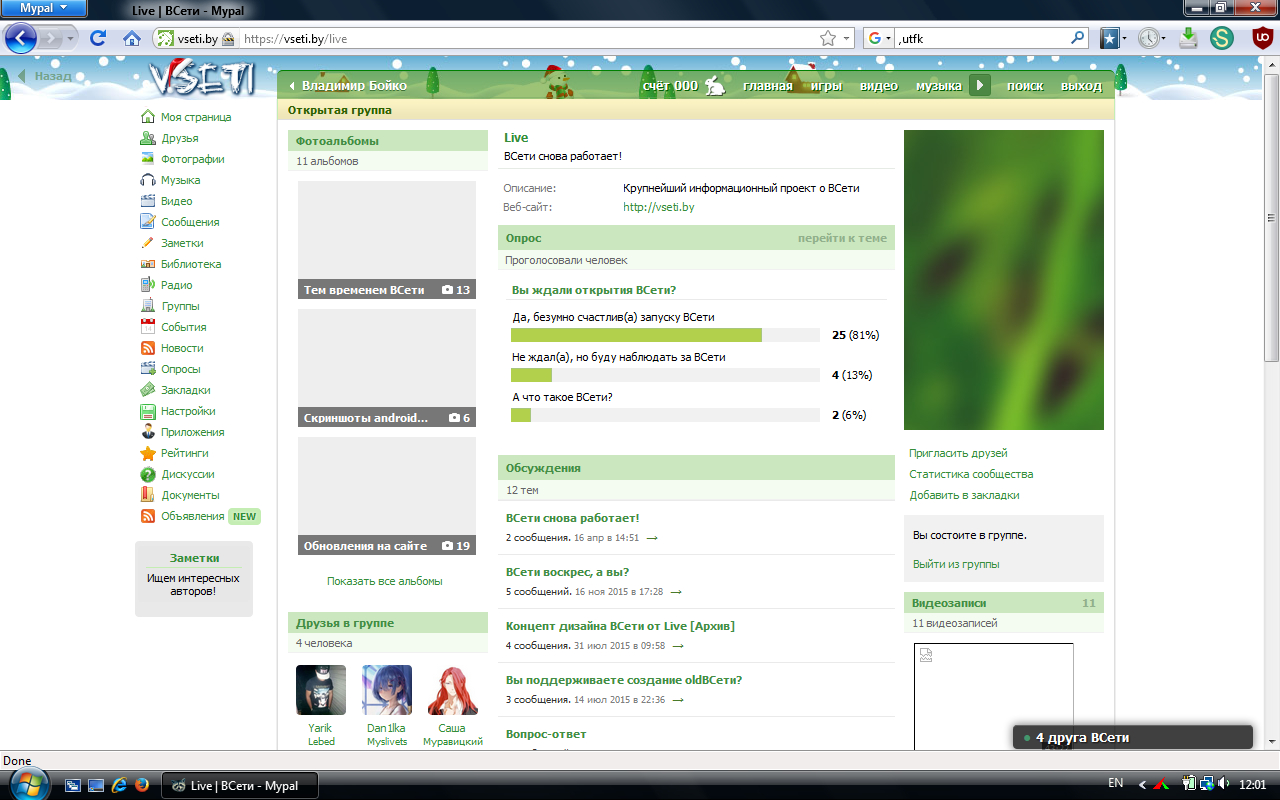The height and width of the screenshot is (800, 1280).
Task: Open the uBlock Origin shield icon
Action: click(1262, 38)
